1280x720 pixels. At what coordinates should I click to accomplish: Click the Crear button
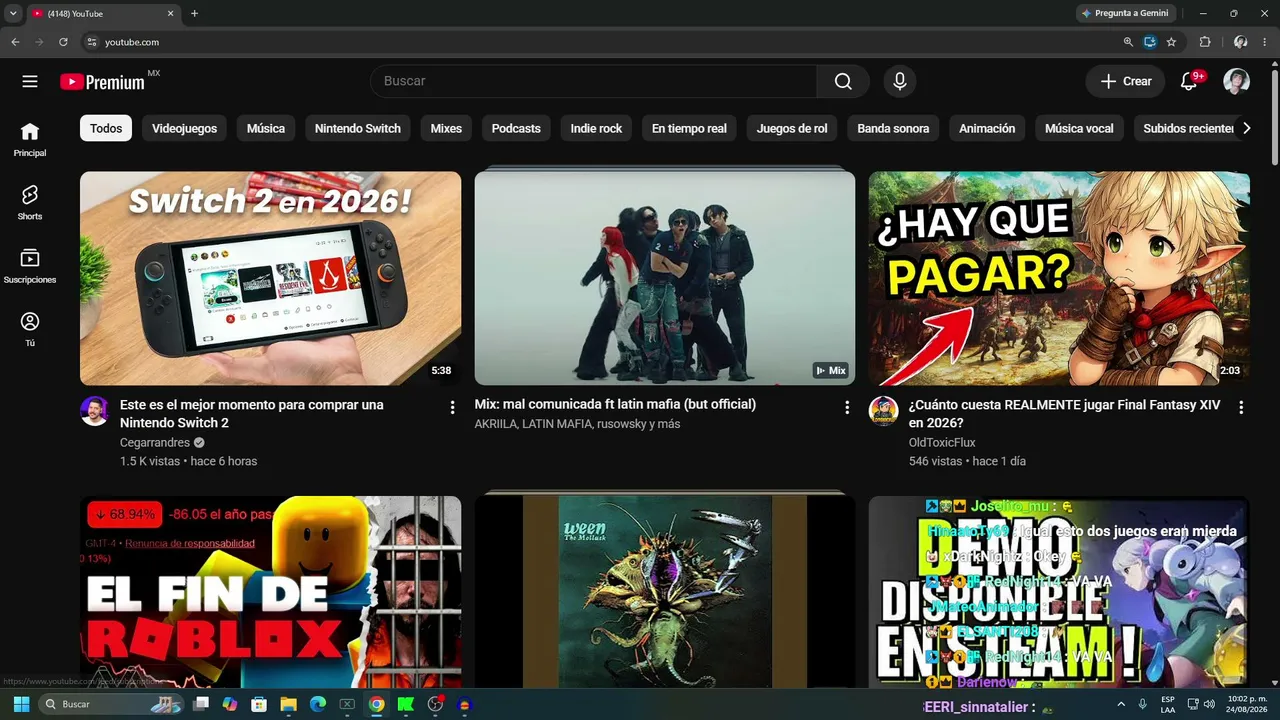pyautogui.click(x=1126, y=81)
